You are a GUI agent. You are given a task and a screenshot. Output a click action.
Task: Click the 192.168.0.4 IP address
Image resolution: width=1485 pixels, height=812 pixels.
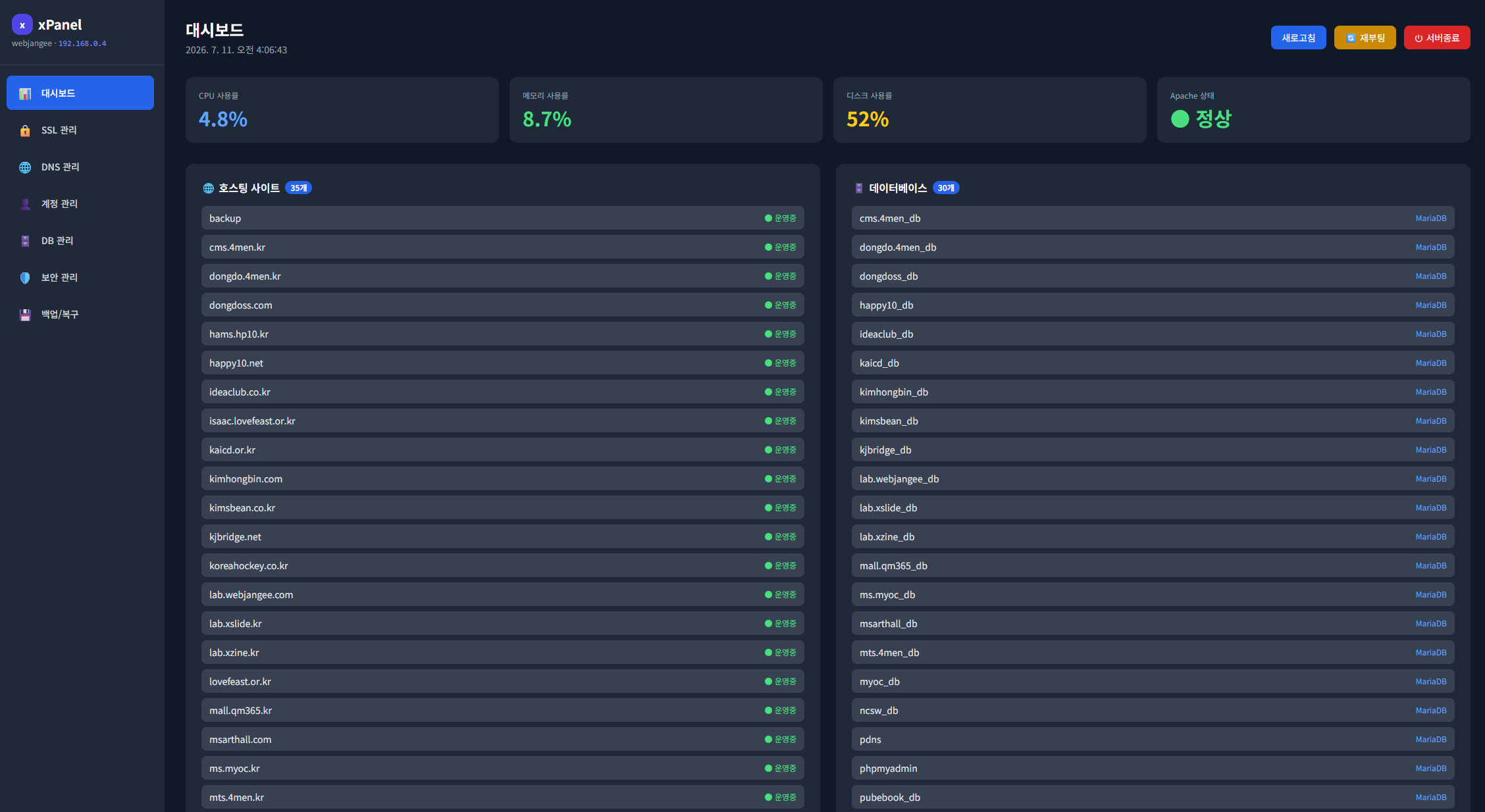[x=82, y=43]
